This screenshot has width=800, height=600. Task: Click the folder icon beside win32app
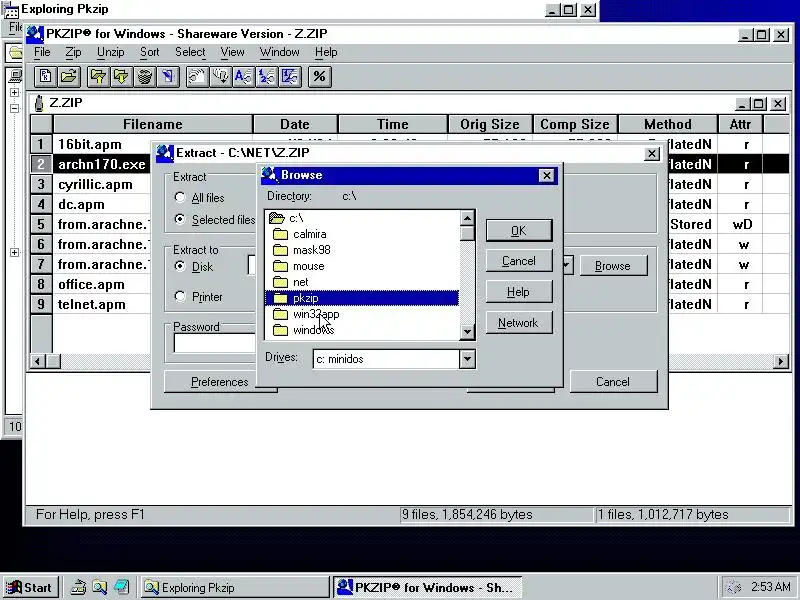point(281,314)
